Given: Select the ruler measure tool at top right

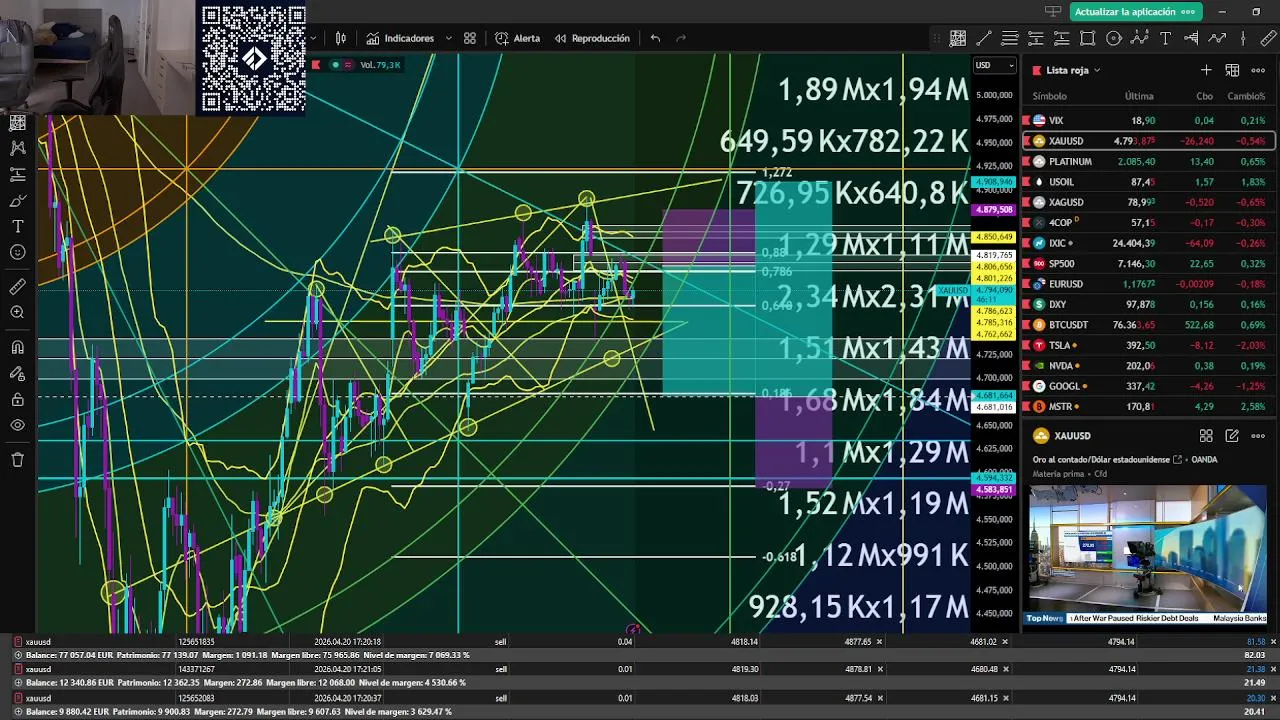Looking at the screenshot, I should 1269,38.
